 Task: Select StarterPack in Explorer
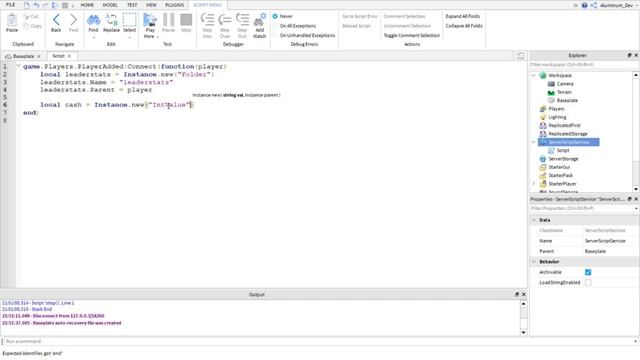[560, 176]
